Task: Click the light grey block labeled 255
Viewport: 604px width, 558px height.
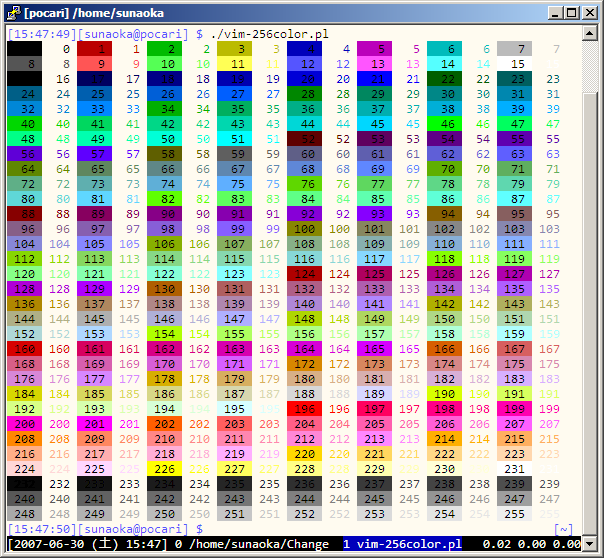Action: tap(515, 514)
